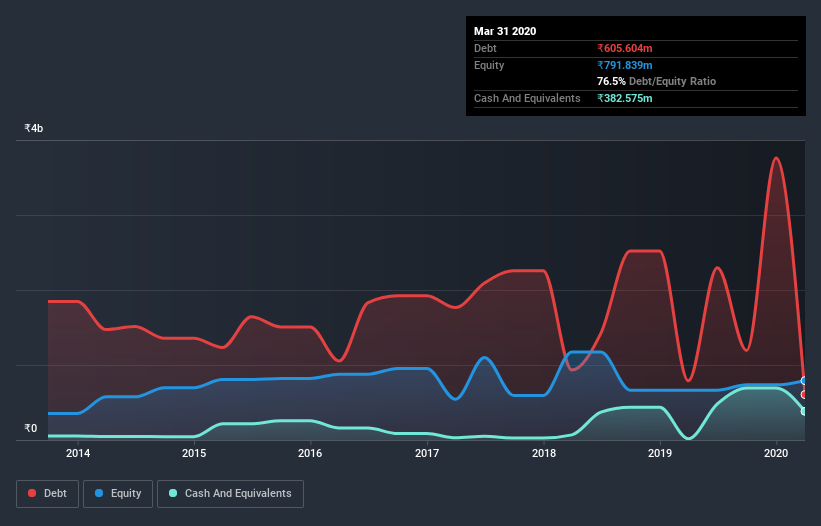Toggle the Cash And Equivalents legend button
Screen dimensions: 821x526
click(230, 494)
